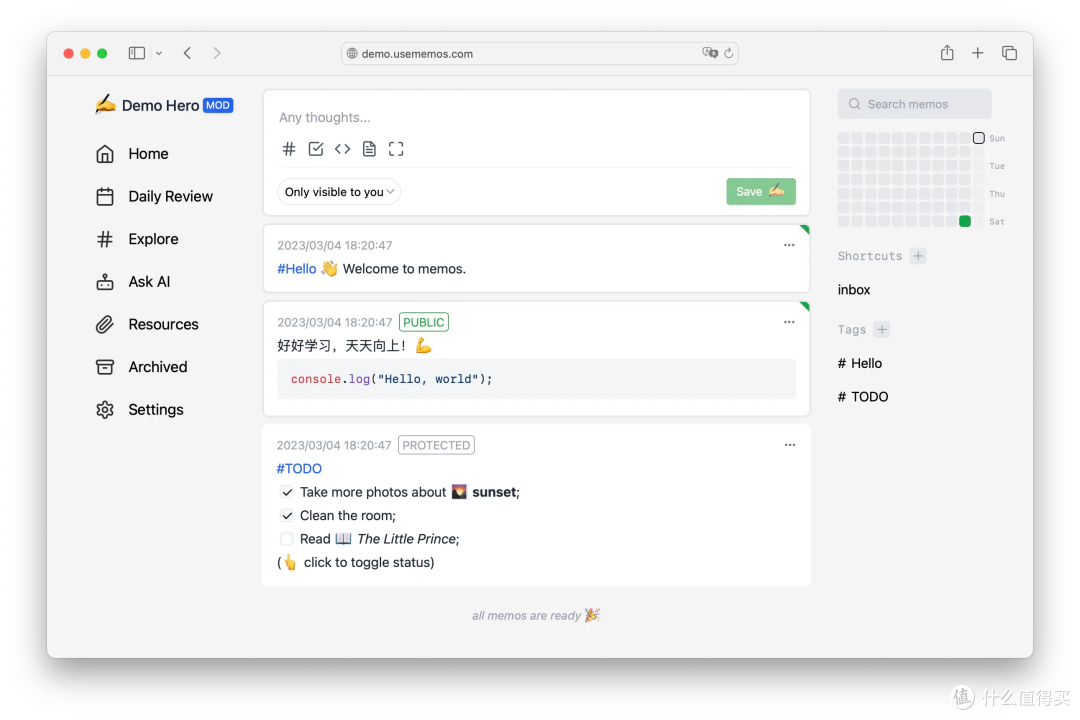1080x720 pixels.
Task: Click the PUBLIC visibility badge
Action: pos(424,322)
